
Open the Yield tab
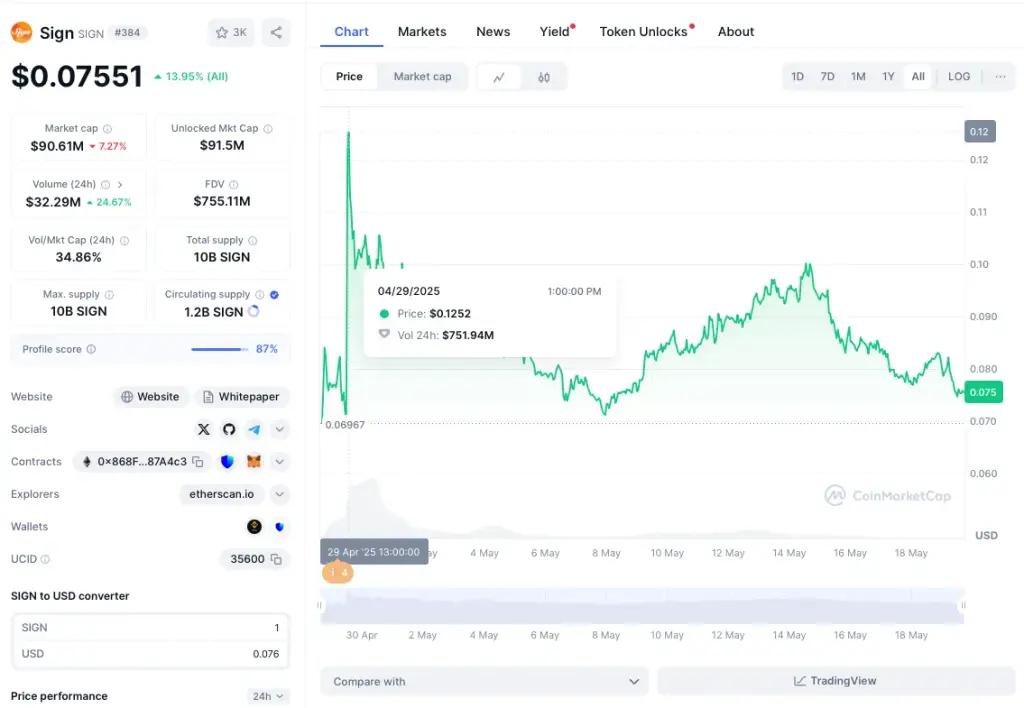[x=554, y=31]
